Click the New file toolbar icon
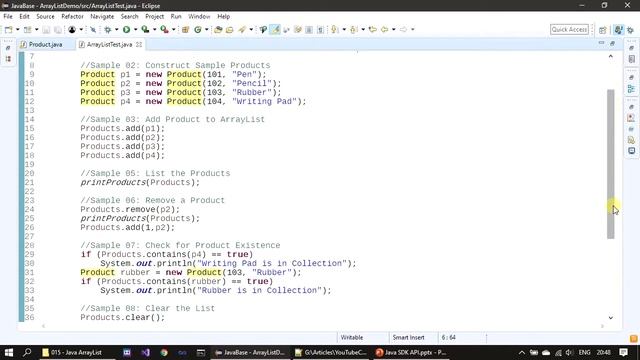The image size is (640, 360). (x=8, y=30)
